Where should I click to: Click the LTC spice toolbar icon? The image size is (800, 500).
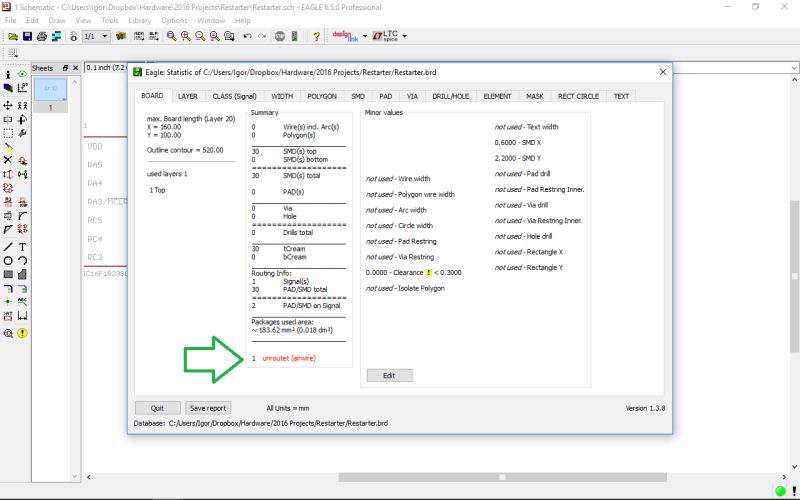pyautogui.click(x=386, y=36)
